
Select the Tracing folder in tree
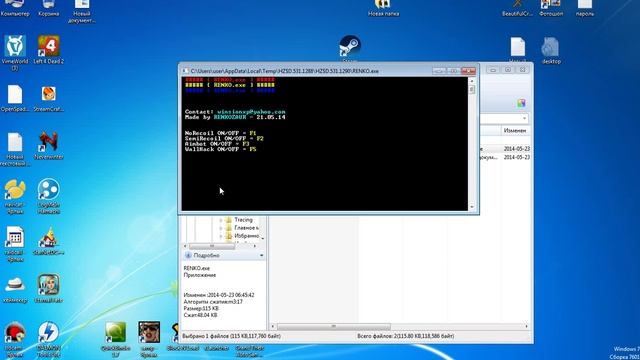click(243, 220)
